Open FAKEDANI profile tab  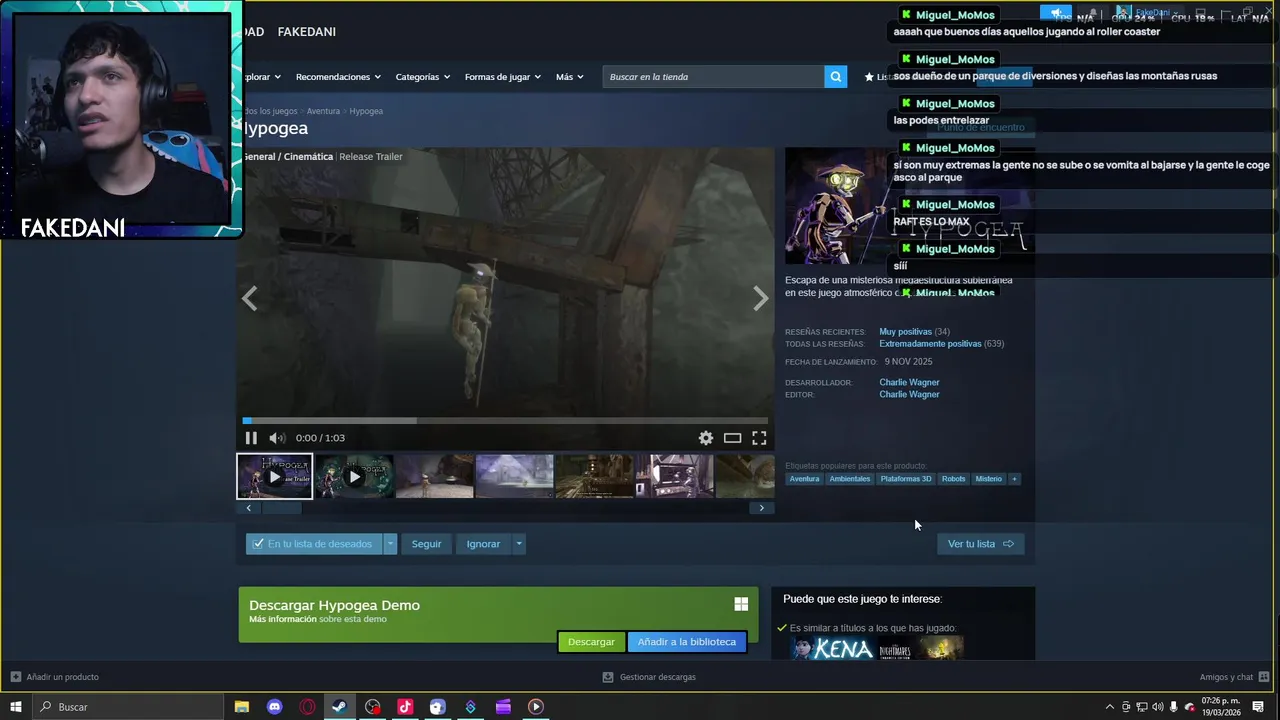pyautogui.click(x=306, y=32)
